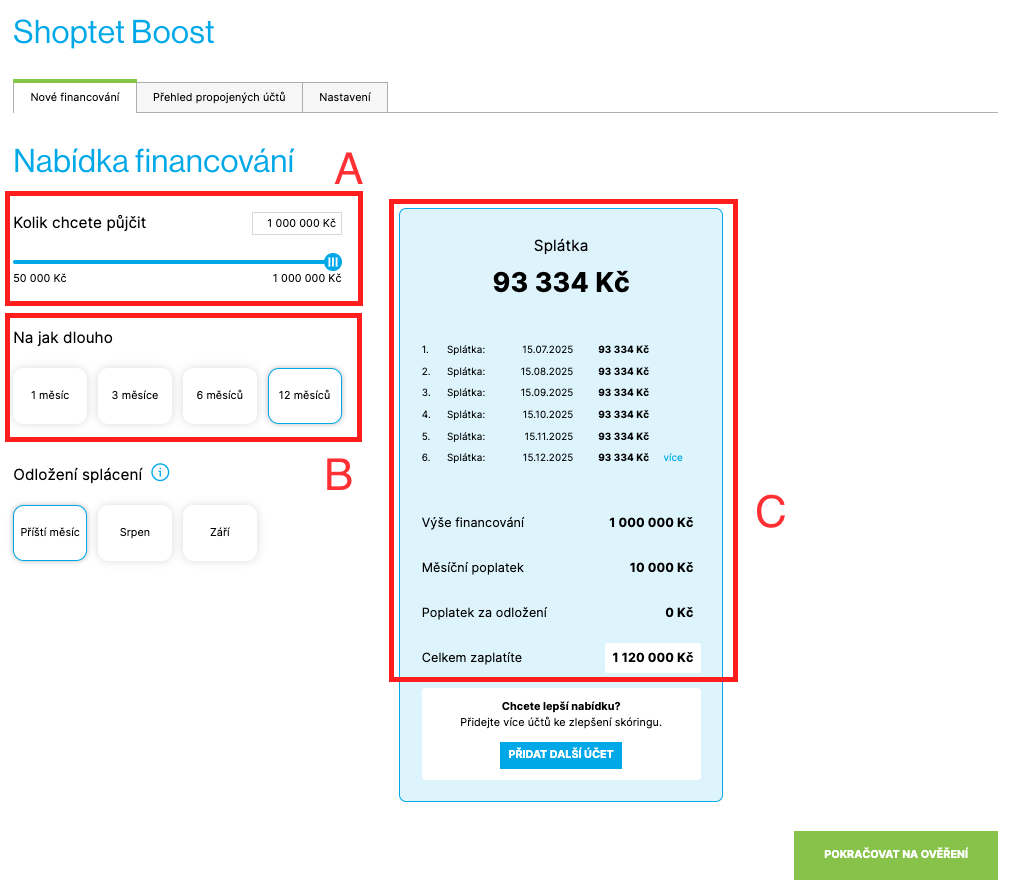1012x892 pixels.
Task: Click the Na jak dlouho label
Action: (x=63, y=338)
